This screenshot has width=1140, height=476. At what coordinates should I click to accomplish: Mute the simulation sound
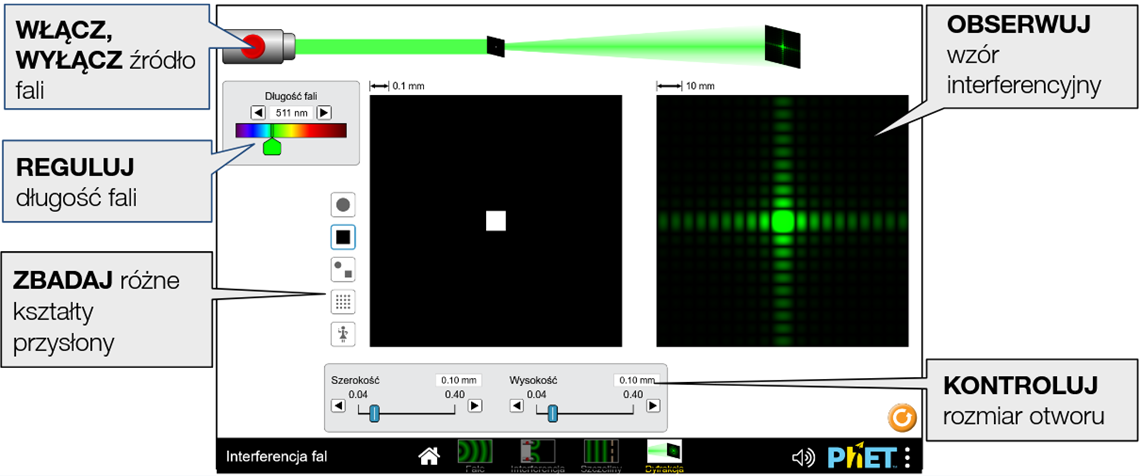[x=802, y=458]
